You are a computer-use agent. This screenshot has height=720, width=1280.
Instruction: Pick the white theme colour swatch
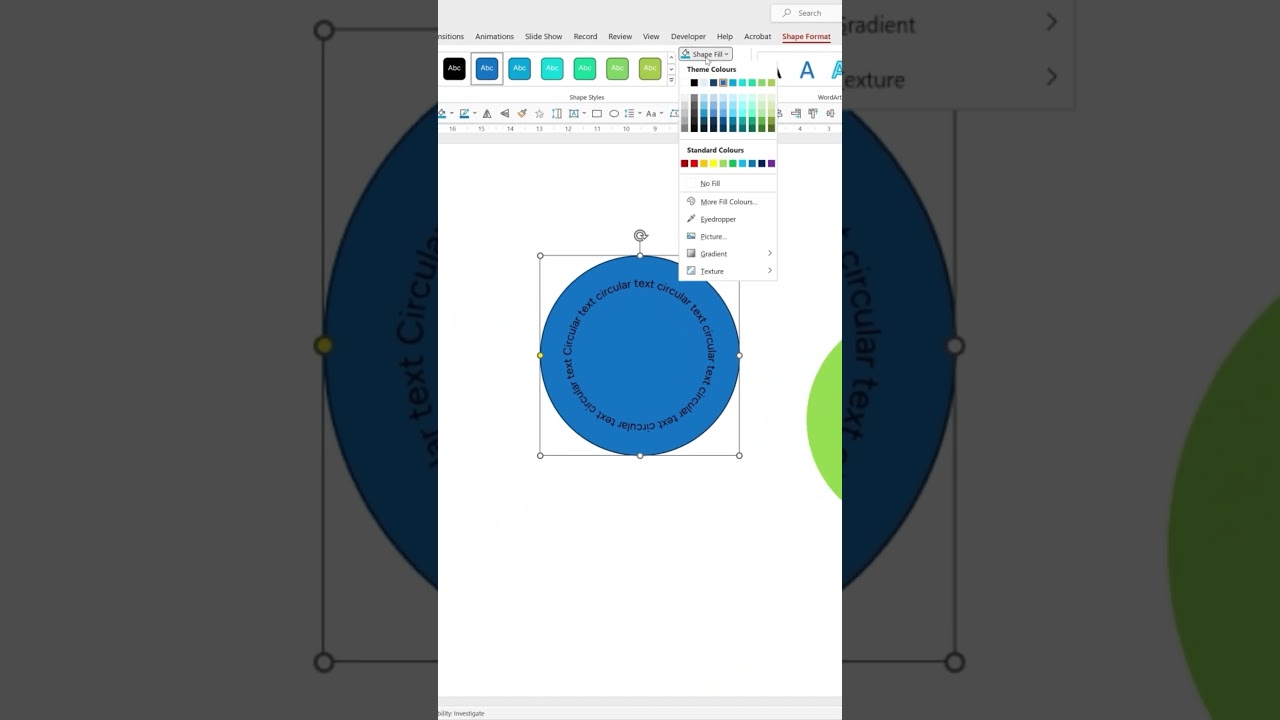tap(685, 83)
